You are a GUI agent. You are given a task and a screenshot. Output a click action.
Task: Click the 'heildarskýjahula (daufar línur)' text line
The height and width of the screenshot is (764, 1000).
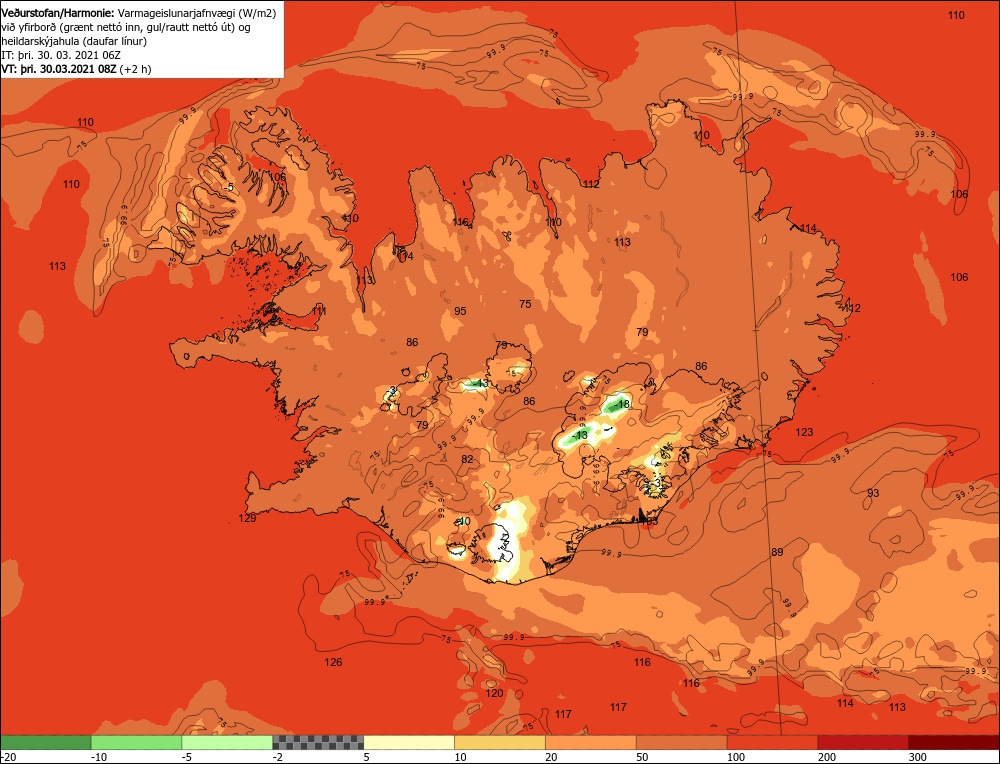point(75,41)
